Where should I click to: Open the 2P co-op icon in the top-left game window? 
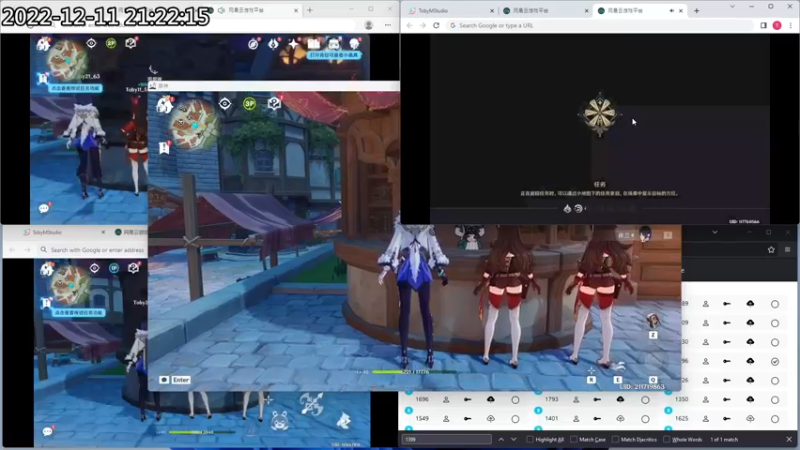[x=111, y=43]
